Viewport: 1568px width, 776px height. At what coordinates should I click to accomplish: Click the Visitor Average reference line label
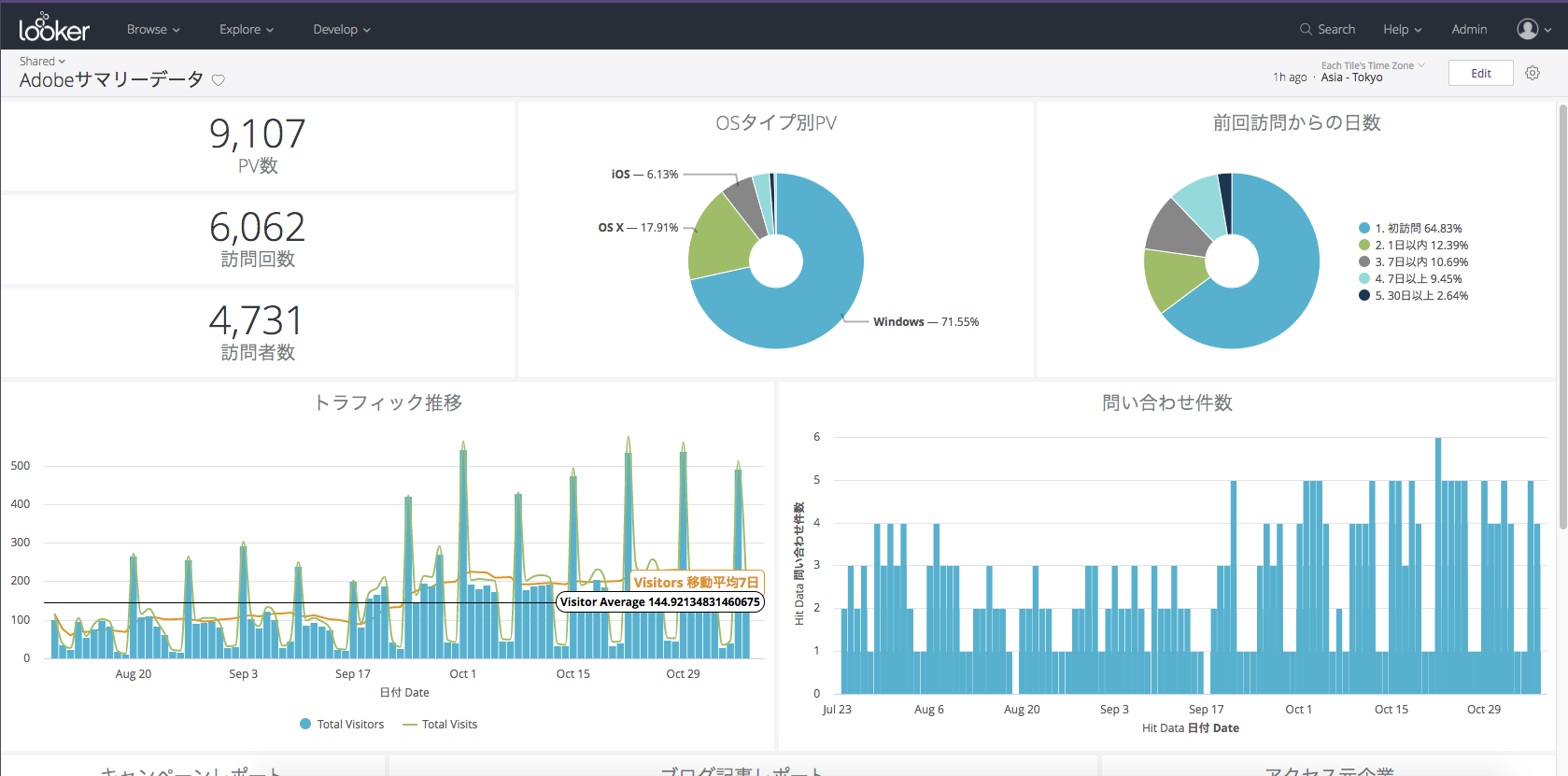coord(660,602)
